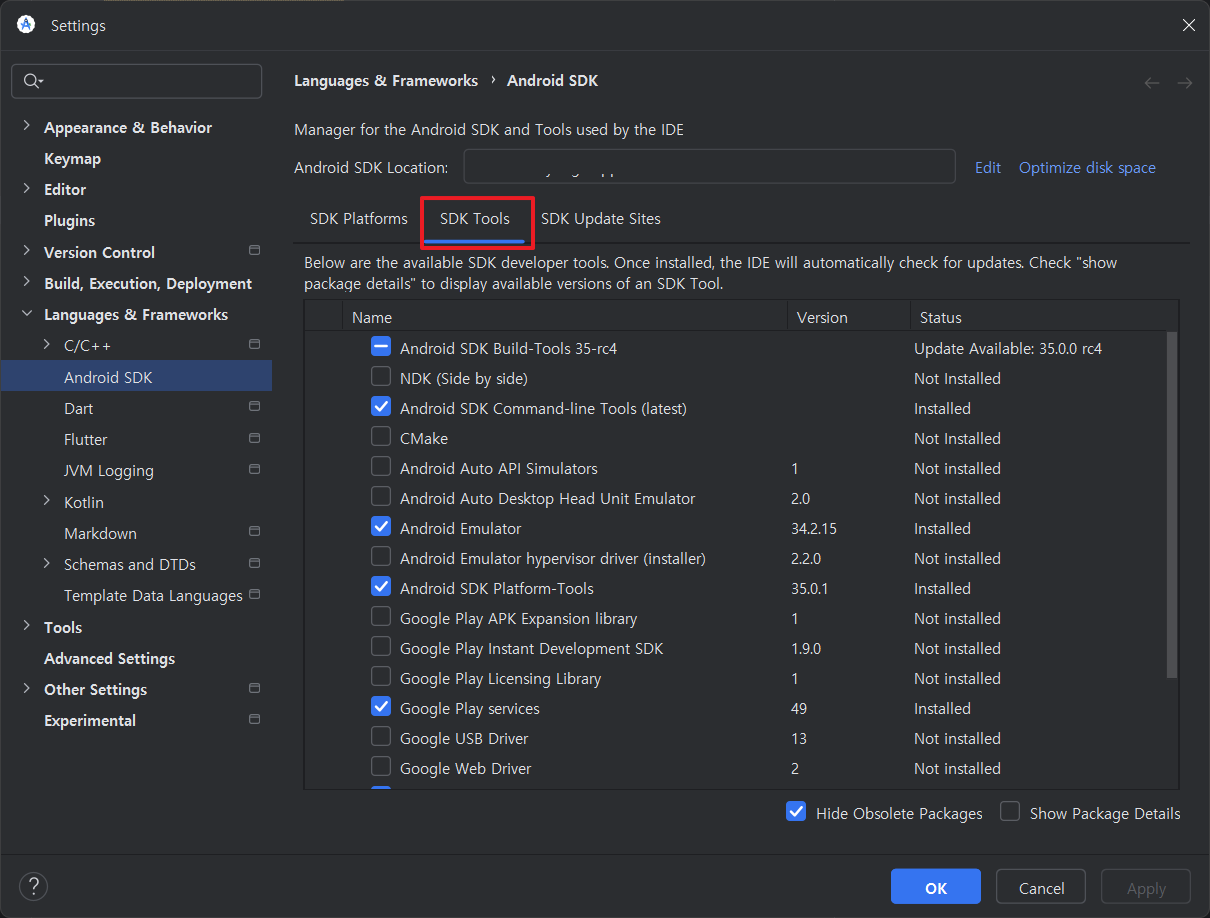Check Google Play APK Expansion library

381,617
